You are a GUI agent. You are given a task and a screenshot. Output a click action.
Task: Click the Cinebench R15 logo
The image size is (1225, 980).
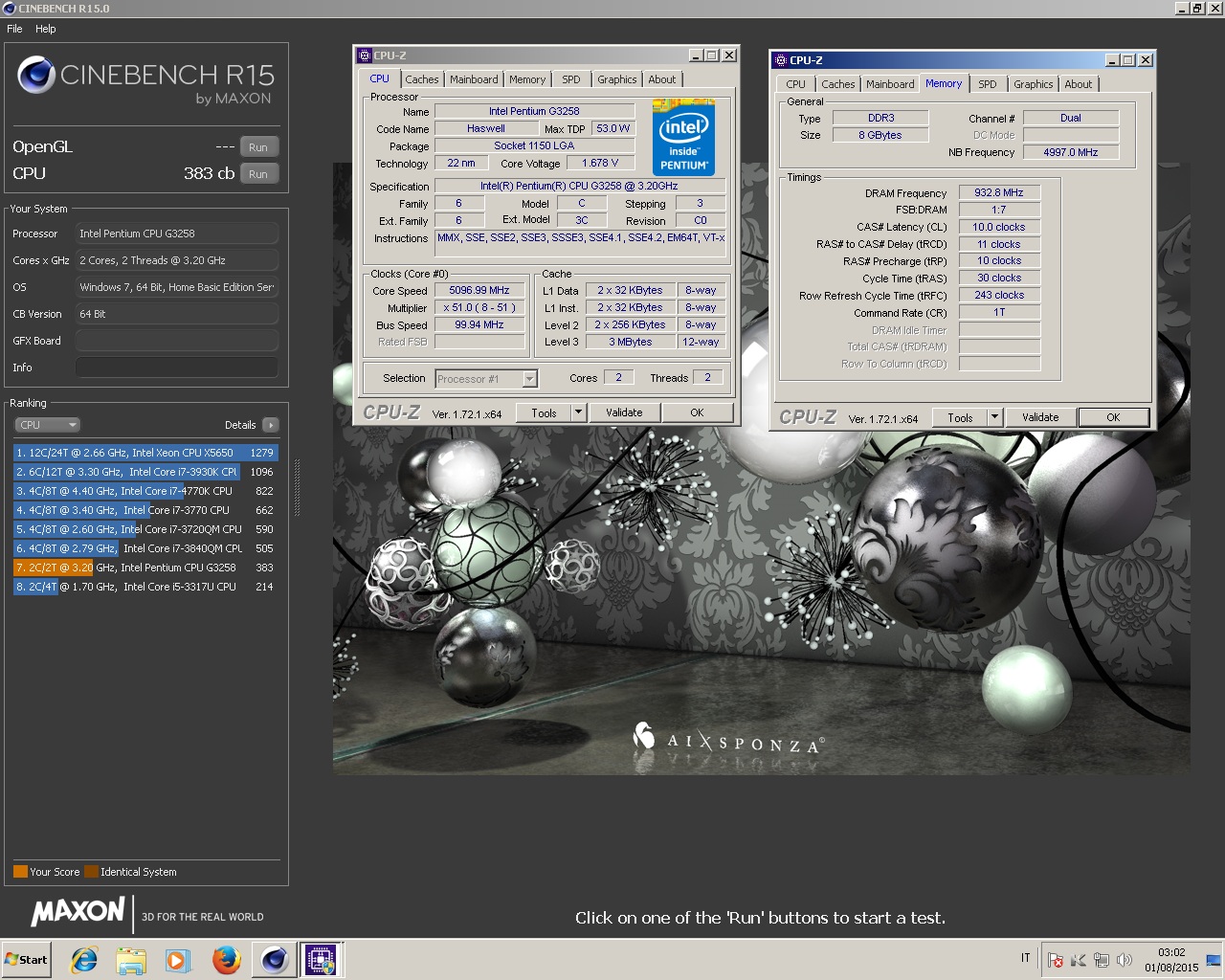pos(145,78)
